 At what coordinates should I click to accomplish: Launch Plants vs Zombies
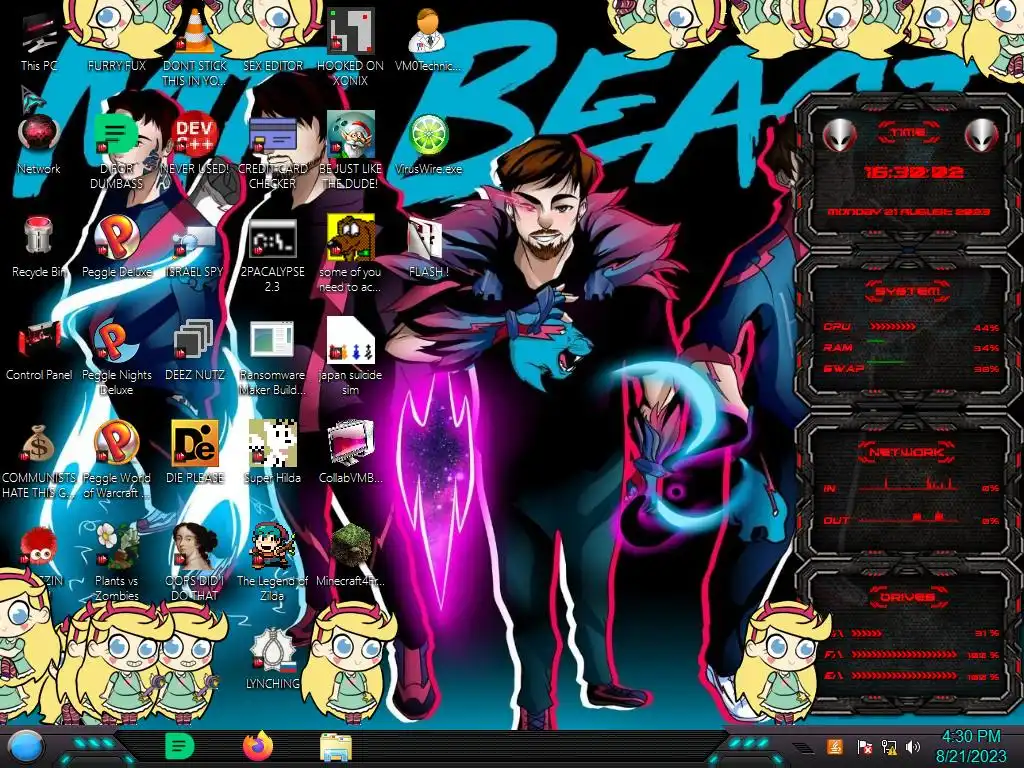tap(116, 563)
